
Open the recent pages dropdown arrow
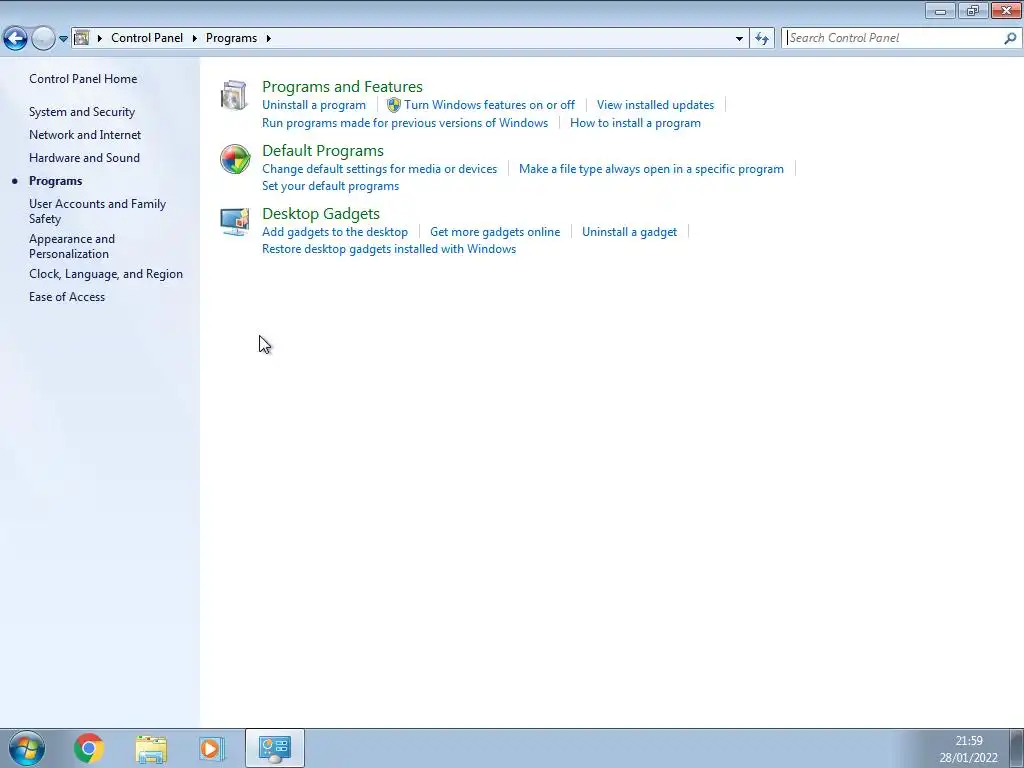63,39
